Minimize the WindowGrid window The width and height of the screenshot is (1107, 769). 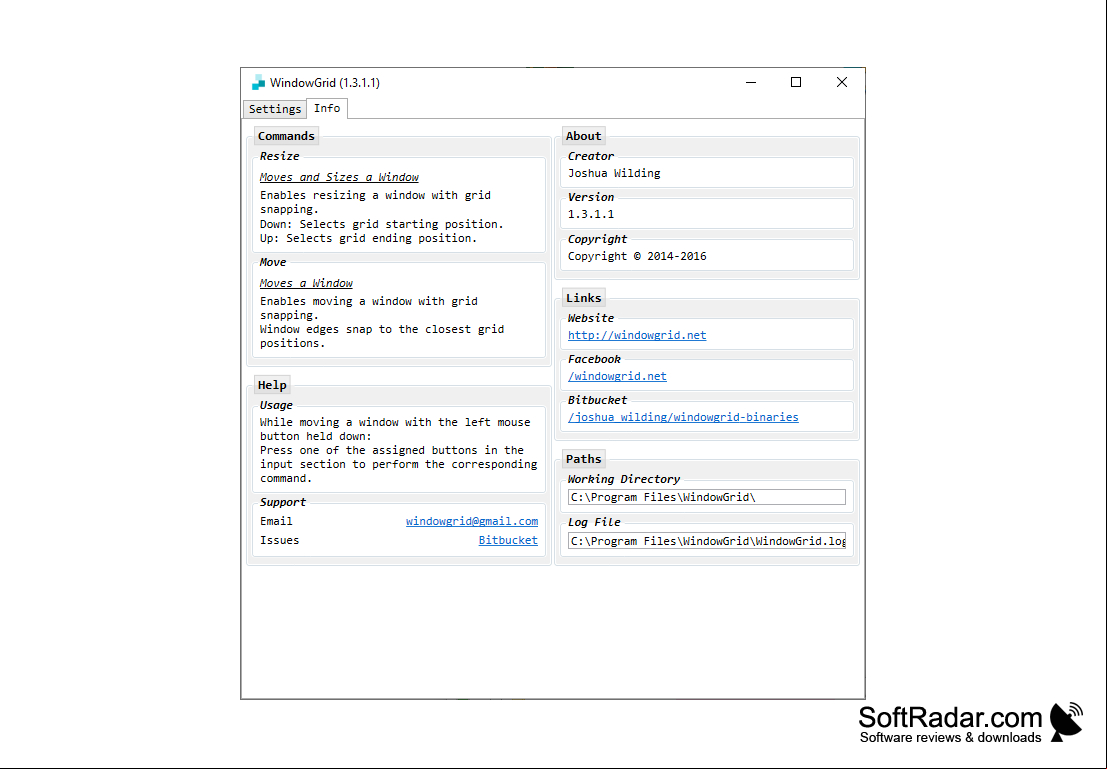751,83
